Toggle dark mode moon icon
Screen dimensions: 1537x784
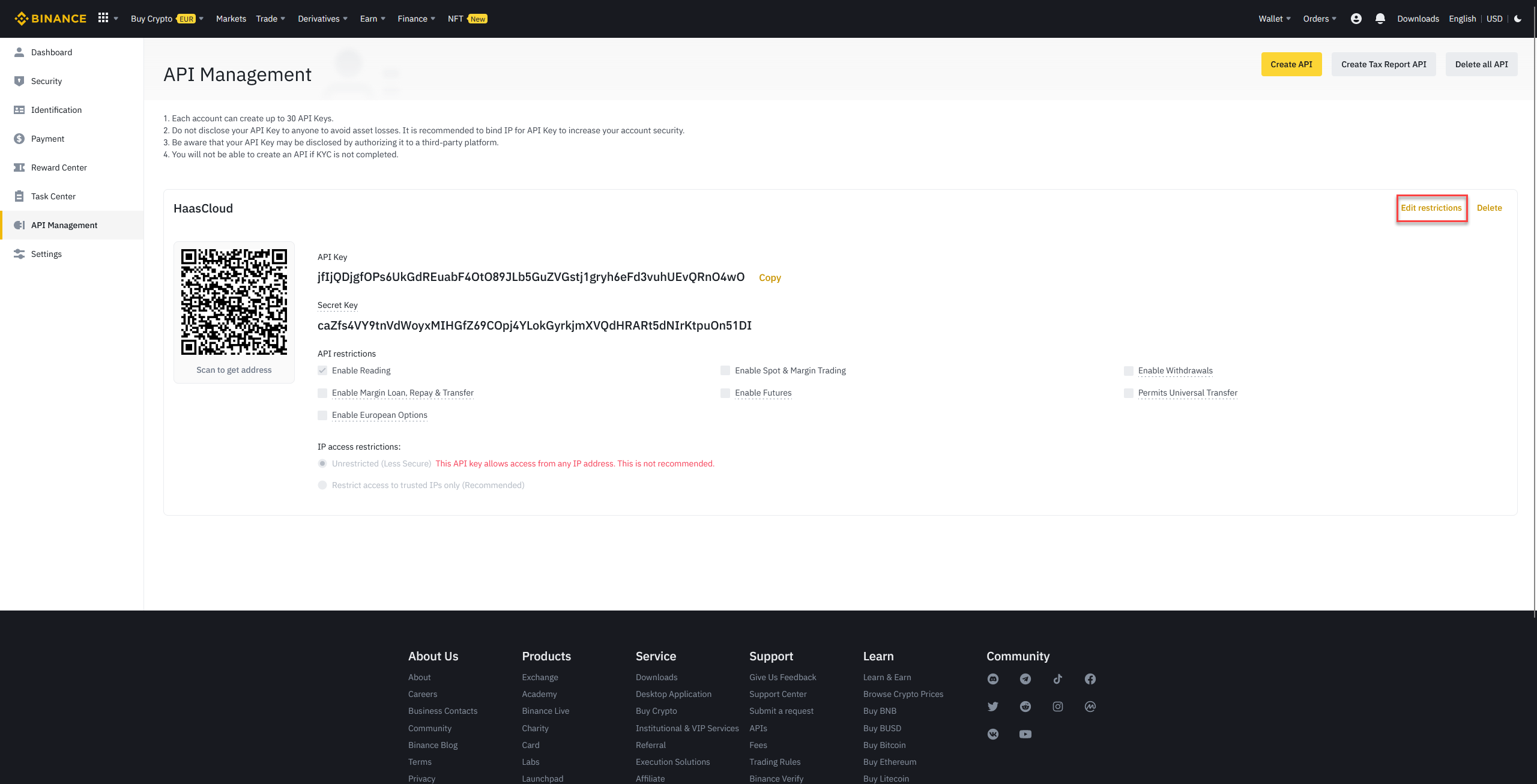(1518, 19)
